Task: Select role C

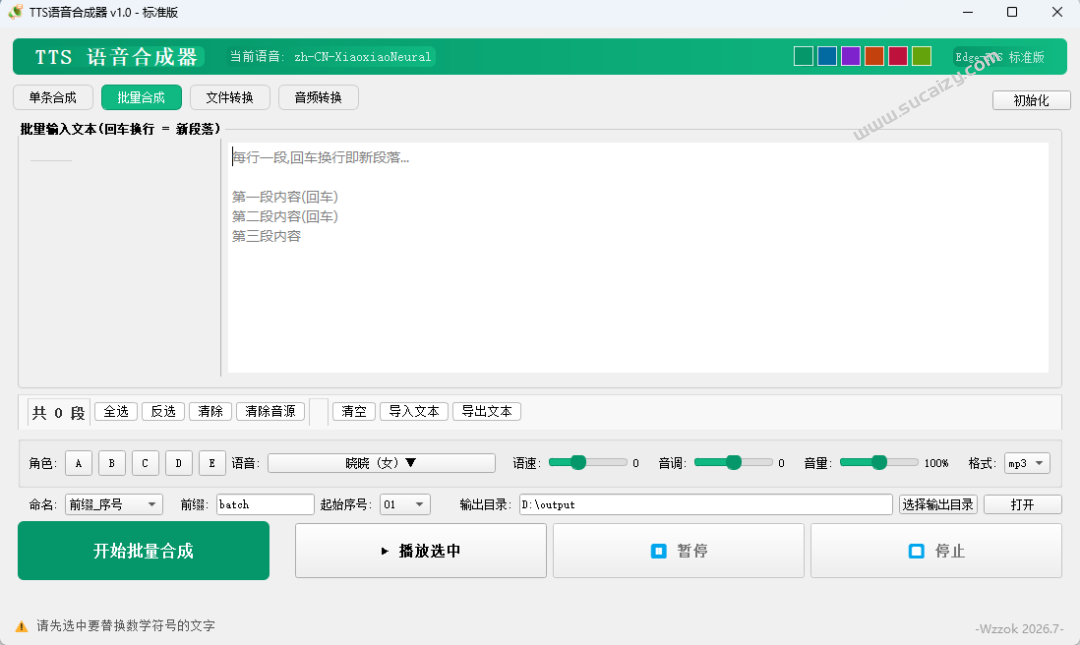Action: point(145,463)
